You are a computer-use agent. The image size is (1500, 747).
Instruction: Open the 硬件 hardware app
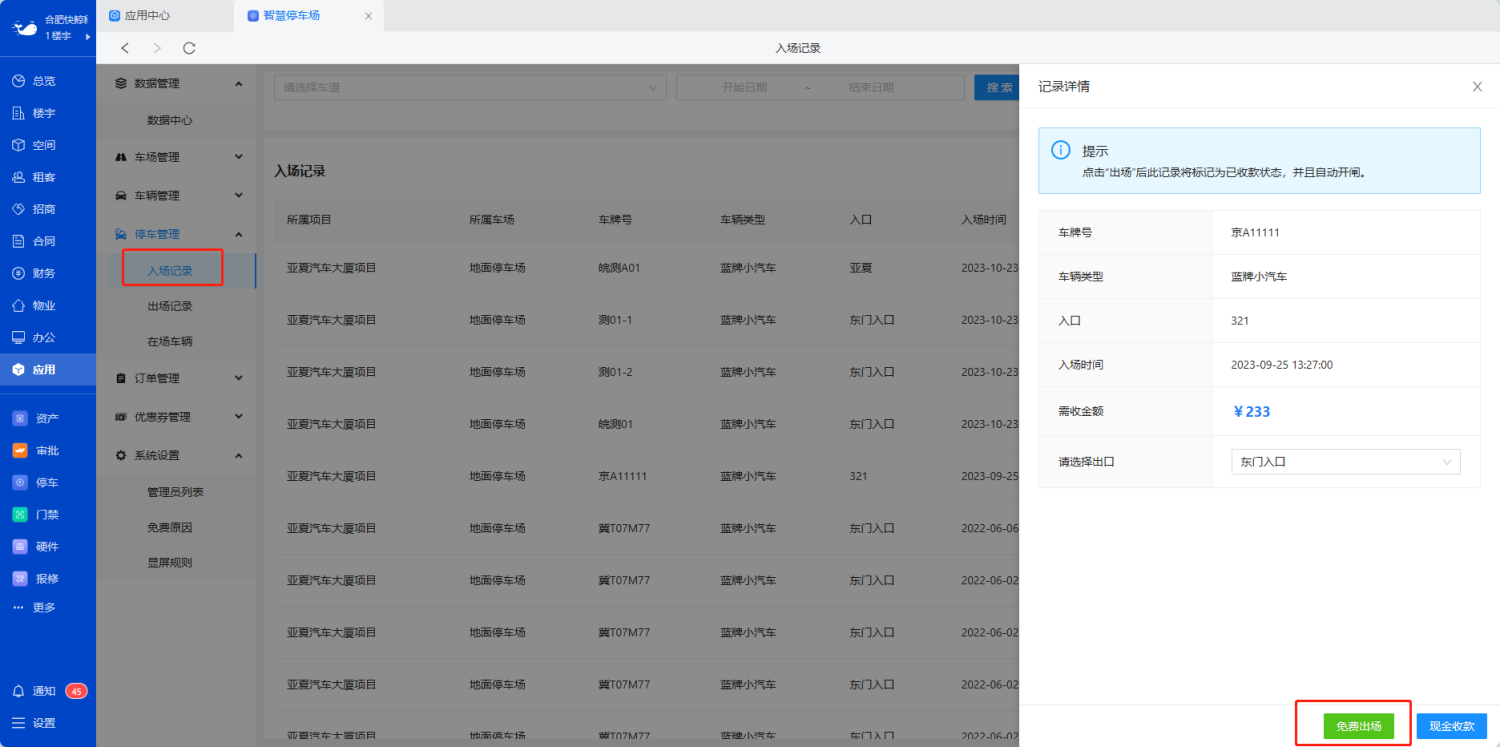(35, 546)
